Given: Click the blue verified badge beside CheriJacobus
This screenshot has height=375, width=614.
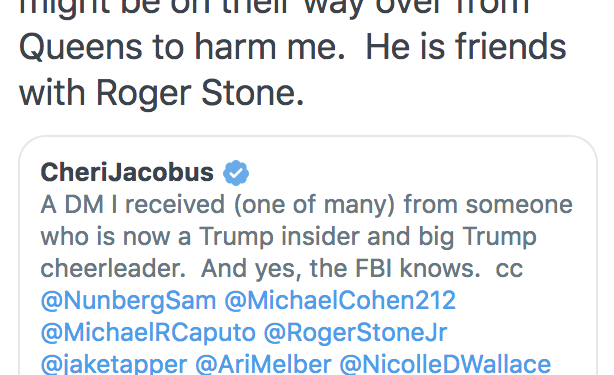Looking at the screenshot, I should tap(236, 173).
